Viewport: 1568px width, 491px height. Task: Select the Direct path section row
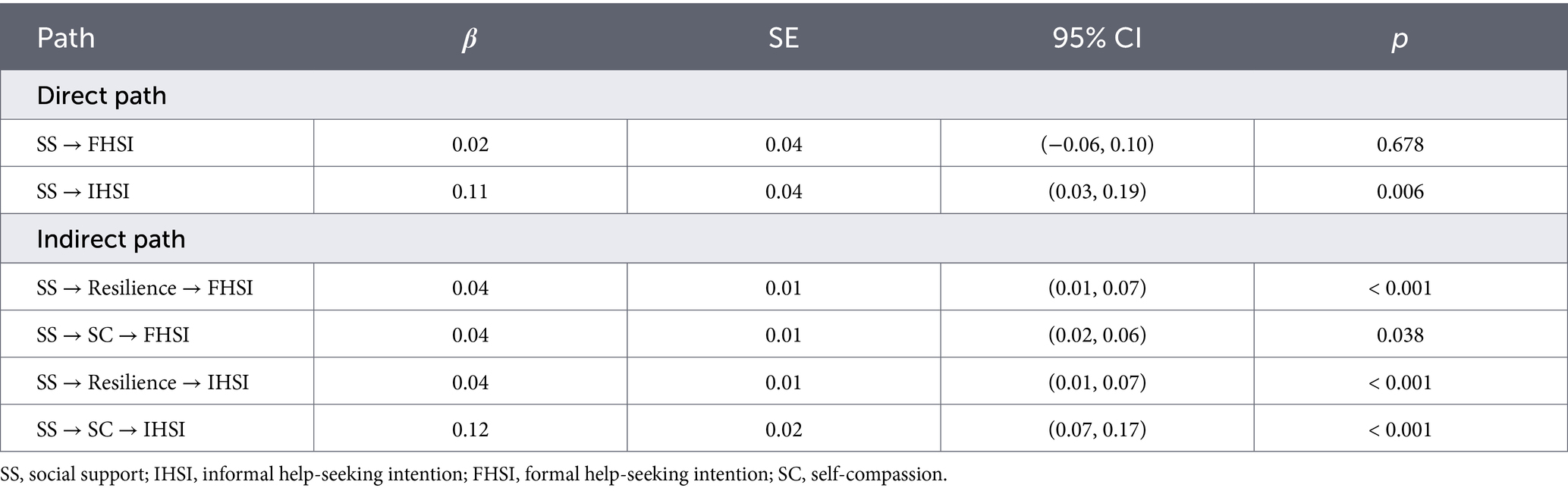(102, 96)
